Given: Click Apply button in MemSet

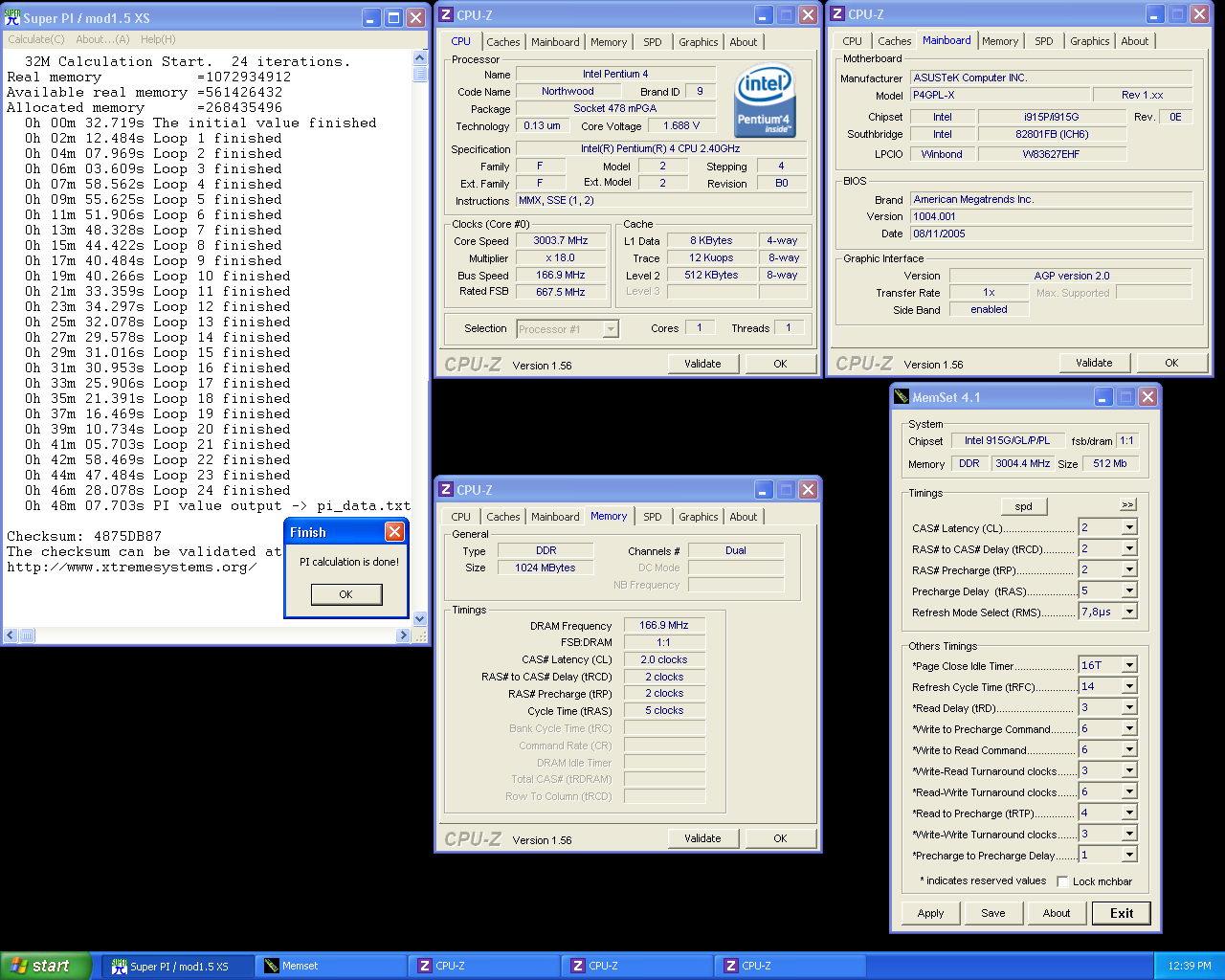Looking at the screenshot, I should 930,913.
